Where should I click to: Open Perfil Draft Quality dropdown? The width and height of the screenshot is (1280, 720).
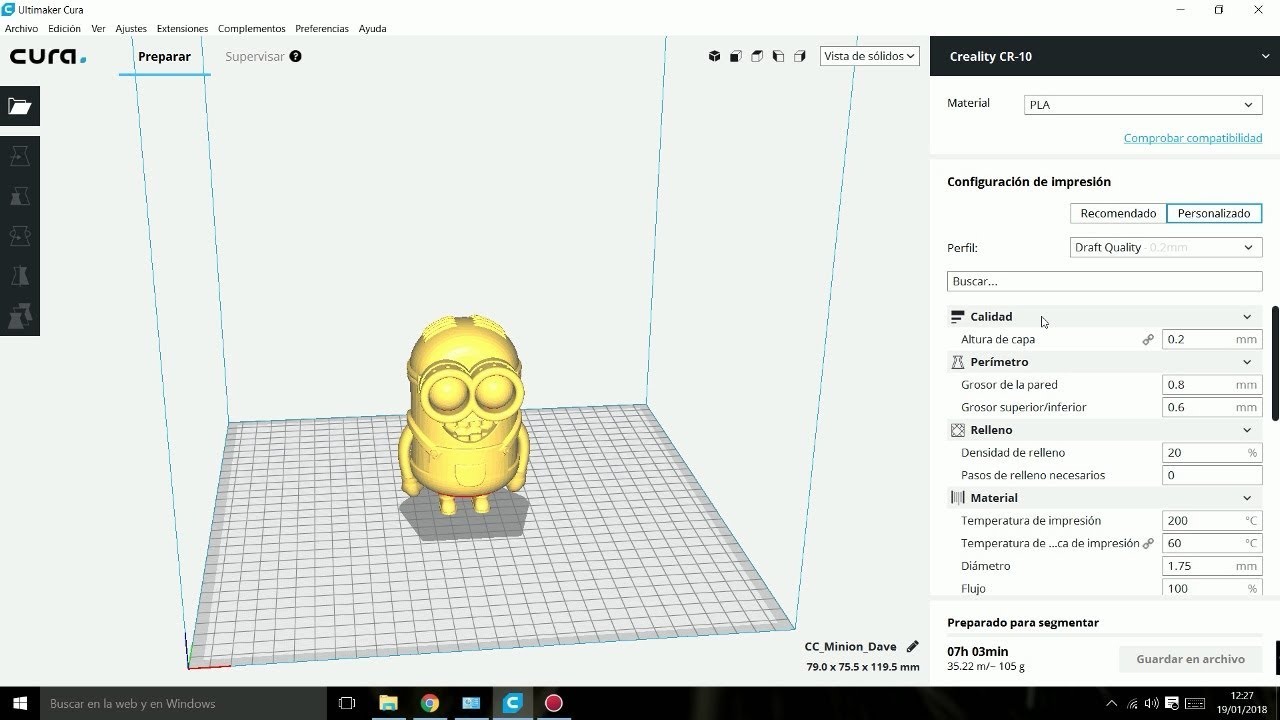pyautogui.click(x=1166, y=248)
